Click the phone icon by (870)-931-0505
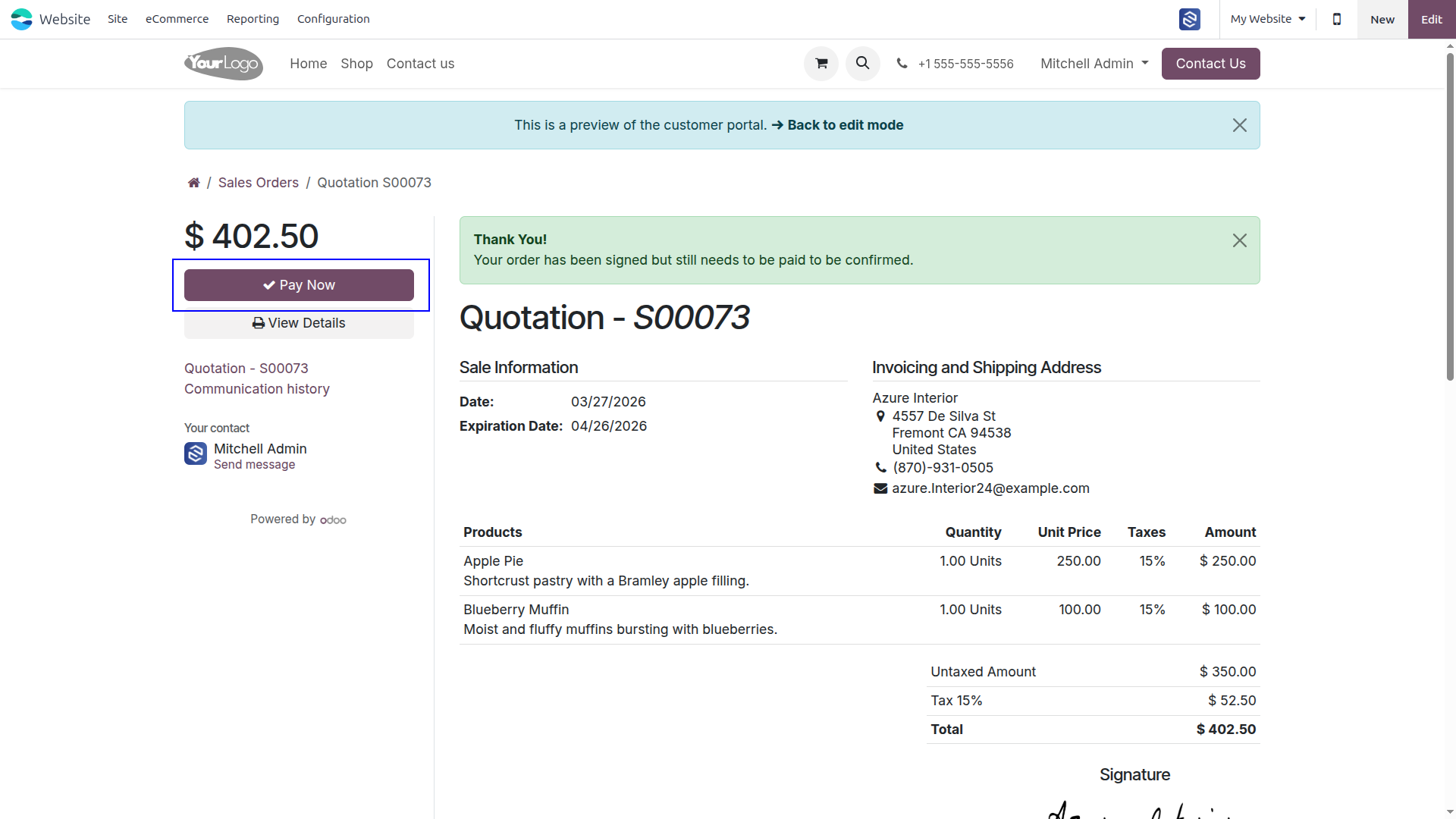1456x819 pixels. click(881, 468)
